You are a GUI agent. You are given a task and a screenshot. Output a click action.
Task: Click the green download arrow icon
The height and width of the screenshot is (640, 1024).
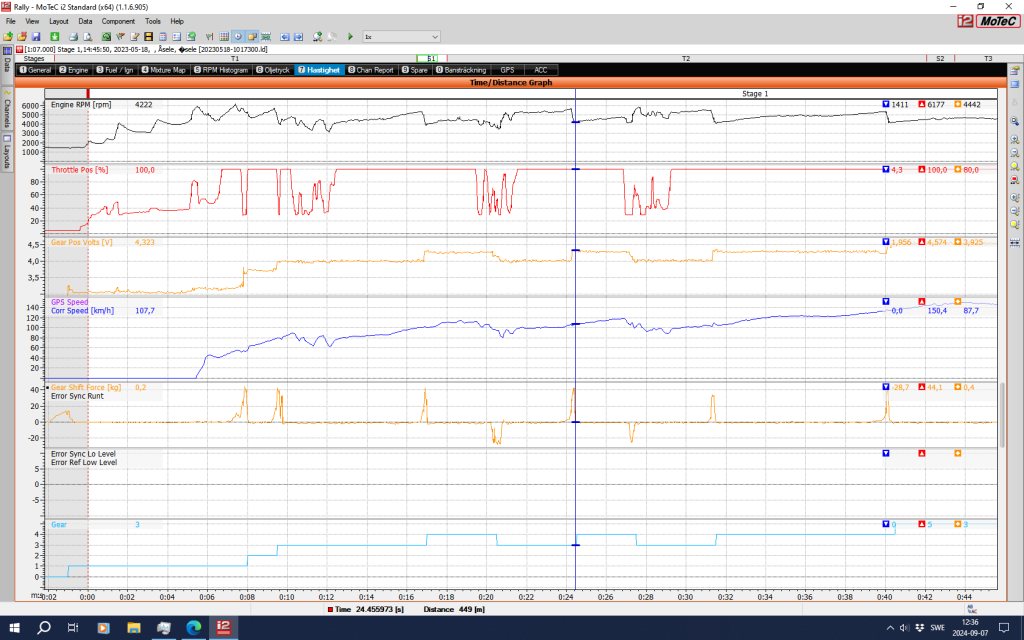pyautogui.click(x=55, y=37)
